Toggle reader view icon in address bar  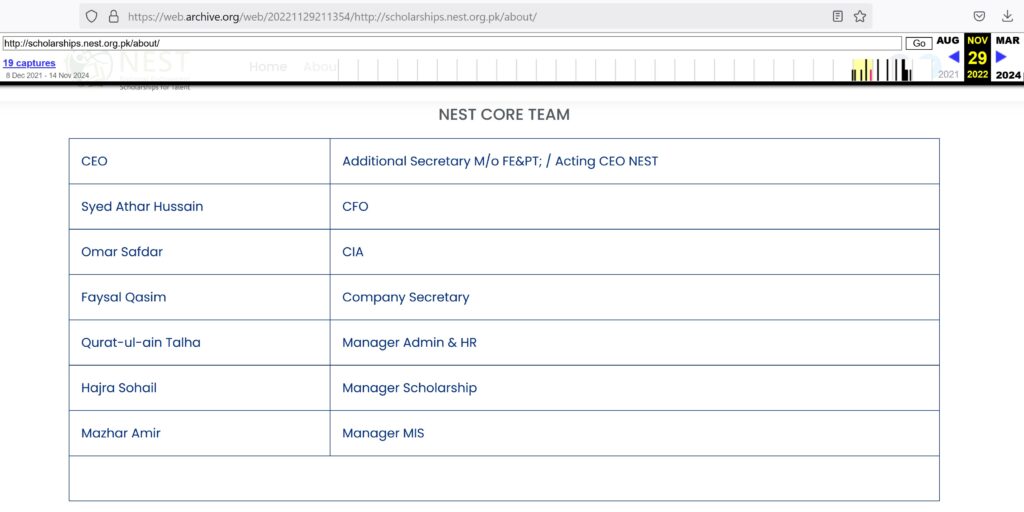pos(838,16)
